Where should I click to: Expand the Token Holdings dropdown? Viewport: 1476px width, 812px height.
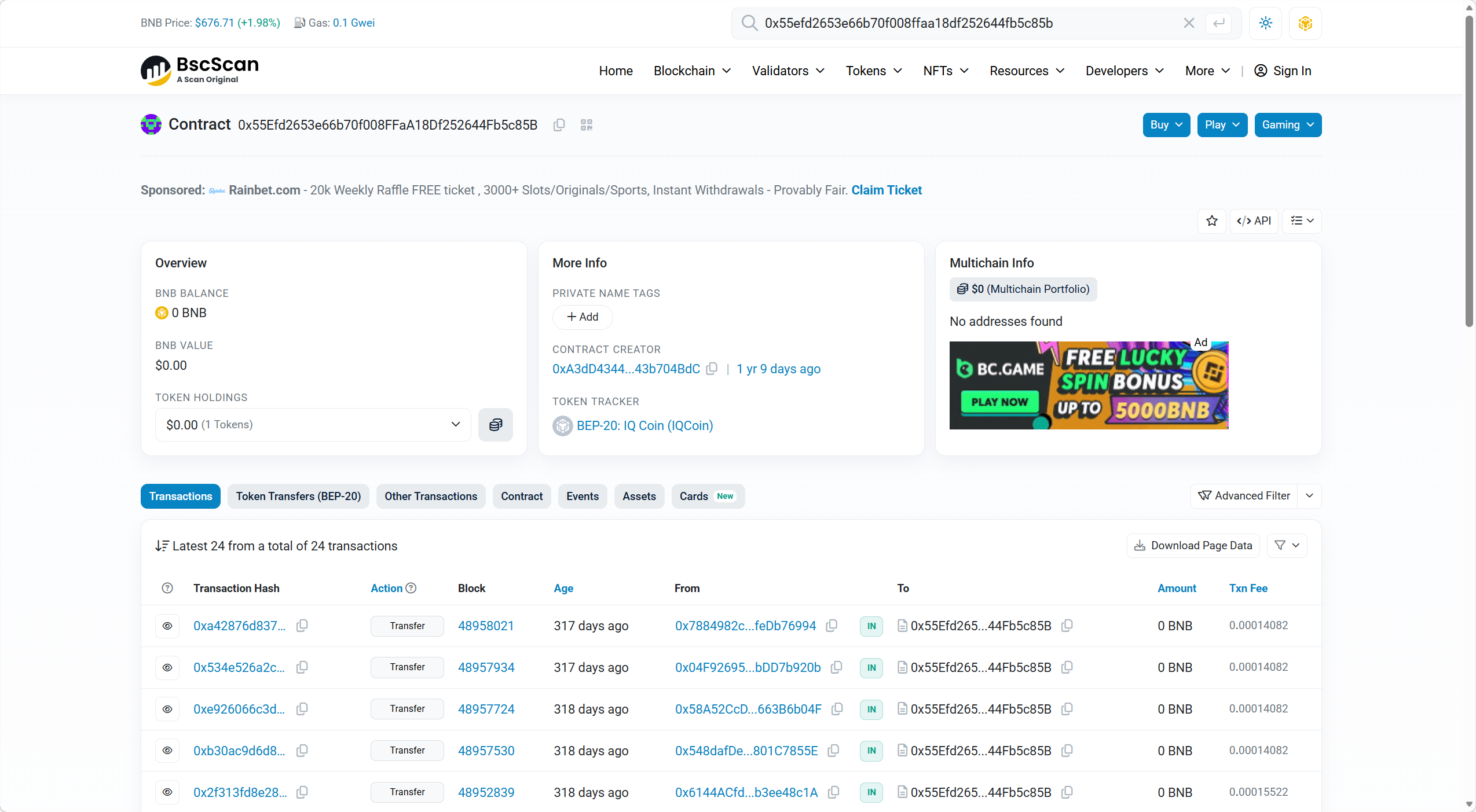[313, 425]
